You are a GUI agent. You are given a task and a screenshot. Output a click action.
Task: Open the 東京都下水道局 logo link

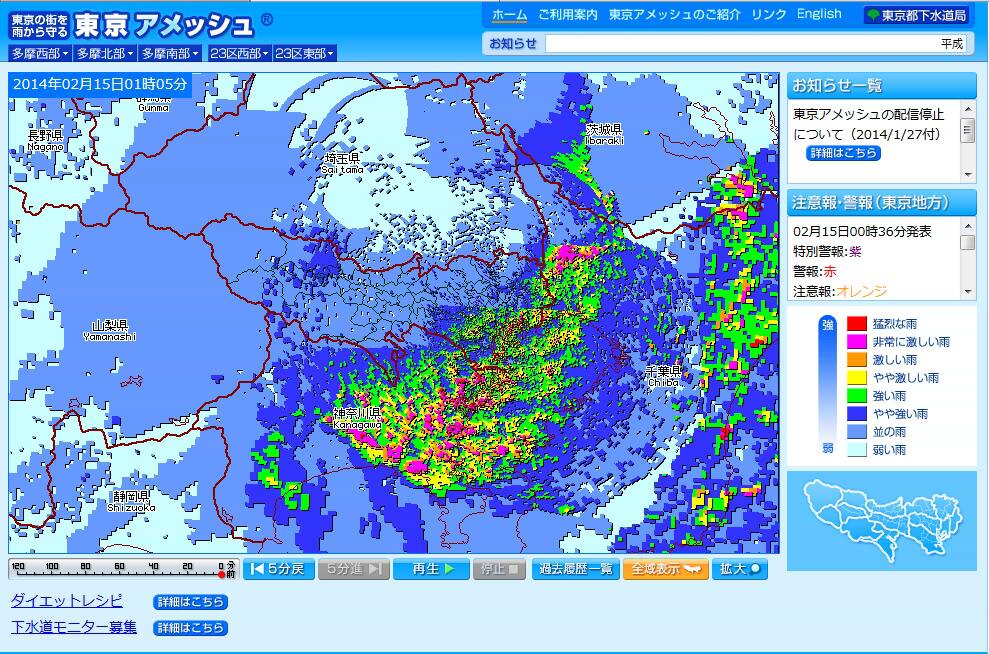[x=916, y=15]
